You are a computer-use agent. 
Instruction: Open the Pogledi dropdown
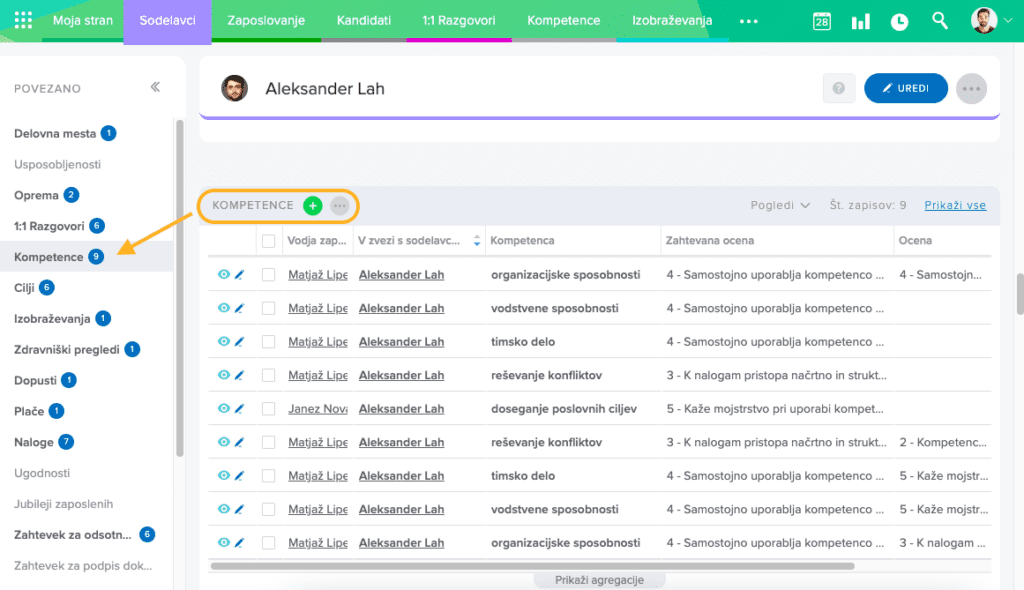[x=780, y=205]
